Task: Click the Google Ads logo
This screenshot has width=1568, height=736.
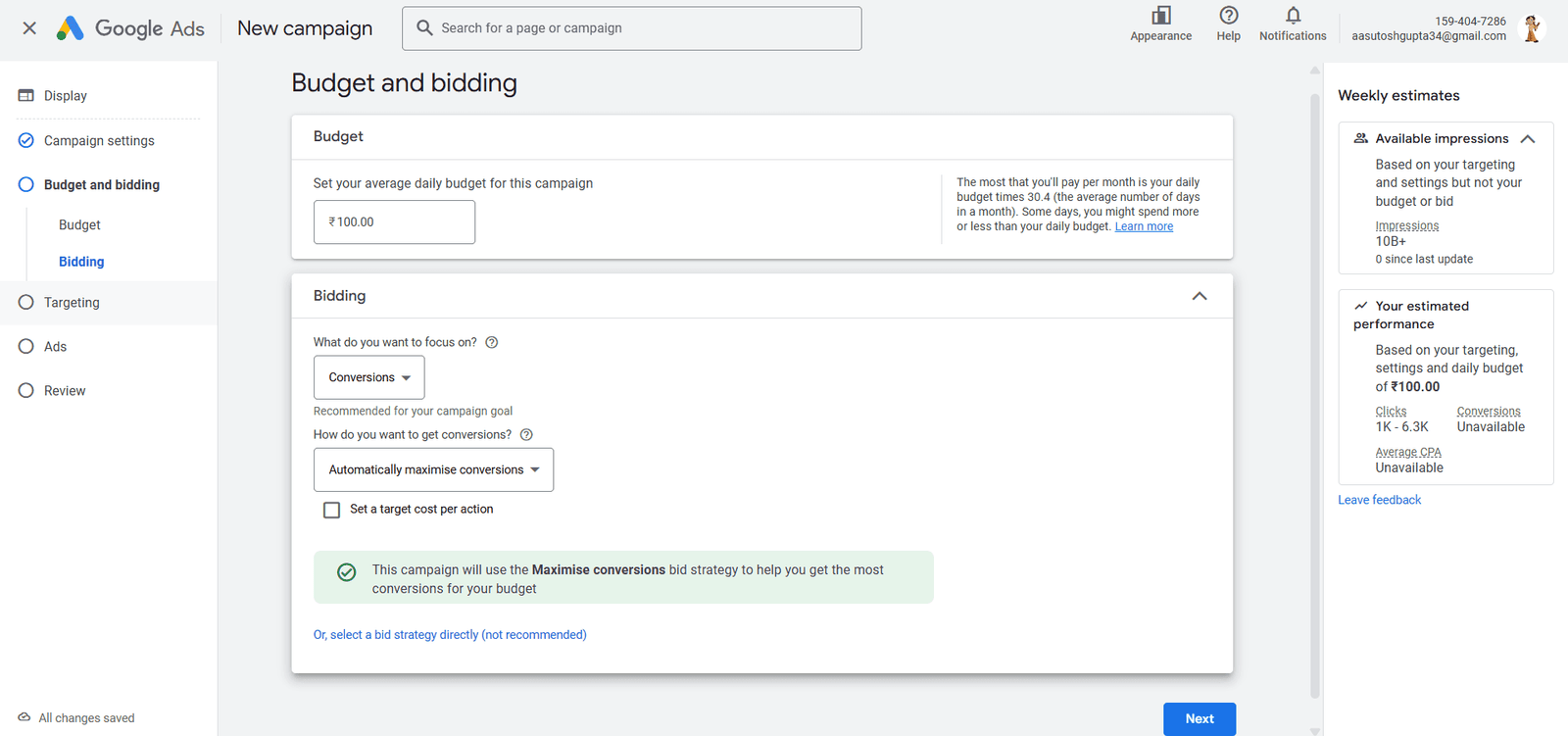Action: coord(130,28)
